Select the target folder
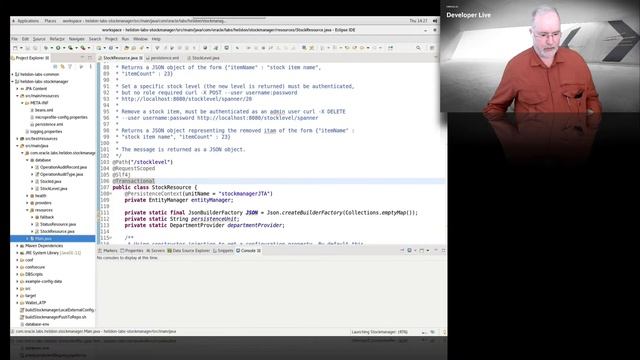Viewport: 640px width, 360px height. tap(30, 296)
